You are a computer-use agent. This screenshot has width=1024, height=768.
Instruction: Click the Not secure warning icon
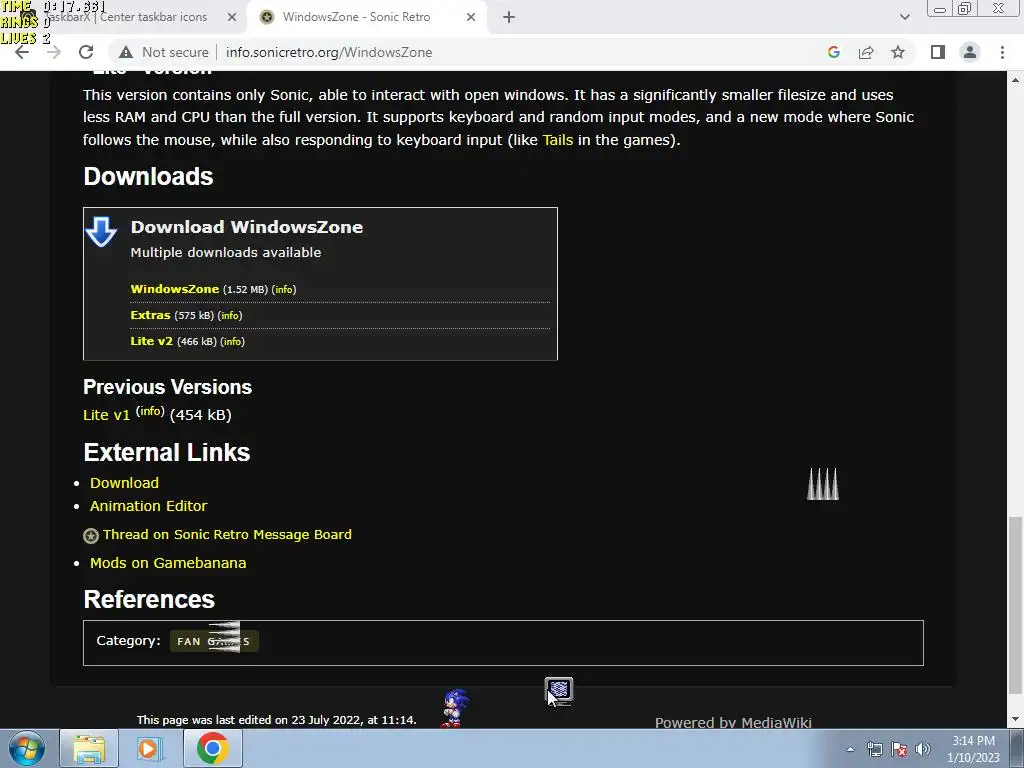tap(126, 52)
